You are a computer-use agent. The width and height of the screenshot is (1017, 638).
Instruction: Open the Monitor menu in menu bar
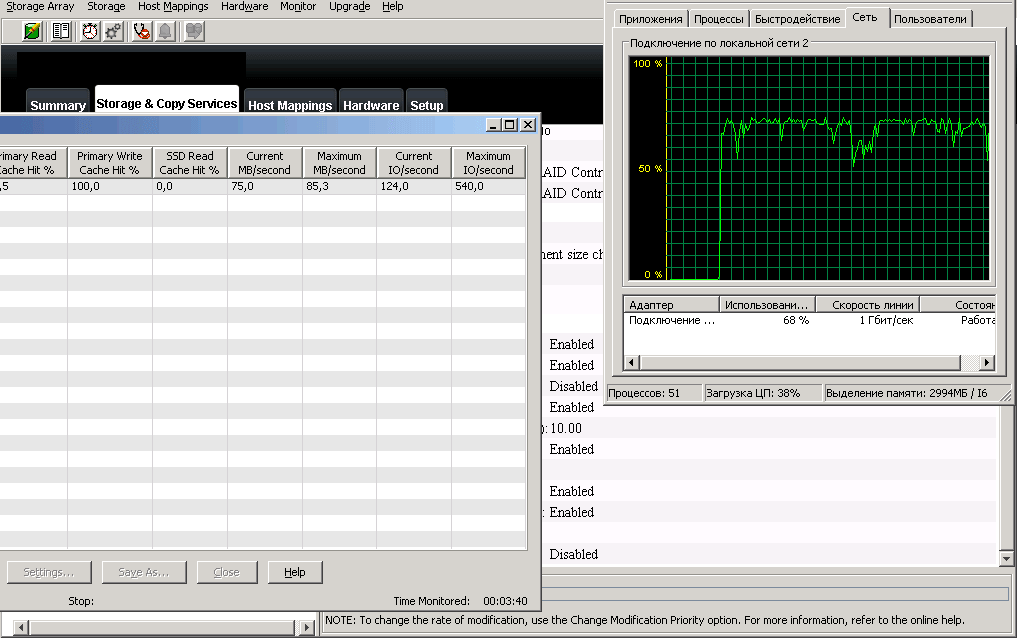[x=298, y=6]
